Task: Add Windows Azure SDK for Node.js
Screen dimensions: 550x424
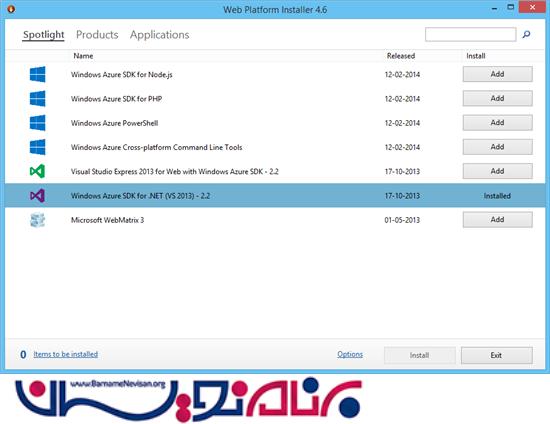Action: [497, 74]
